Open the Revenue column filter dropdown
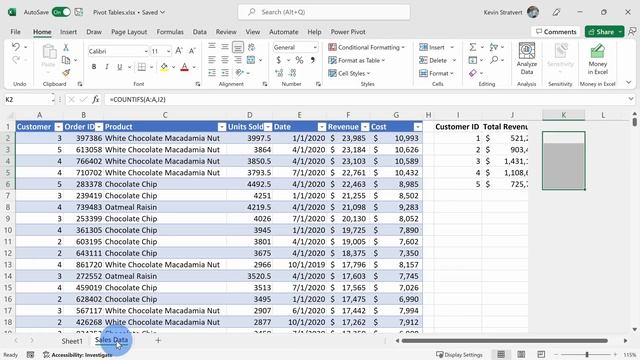The width and height of the screenshot is (640, 360). click(365, 127)
